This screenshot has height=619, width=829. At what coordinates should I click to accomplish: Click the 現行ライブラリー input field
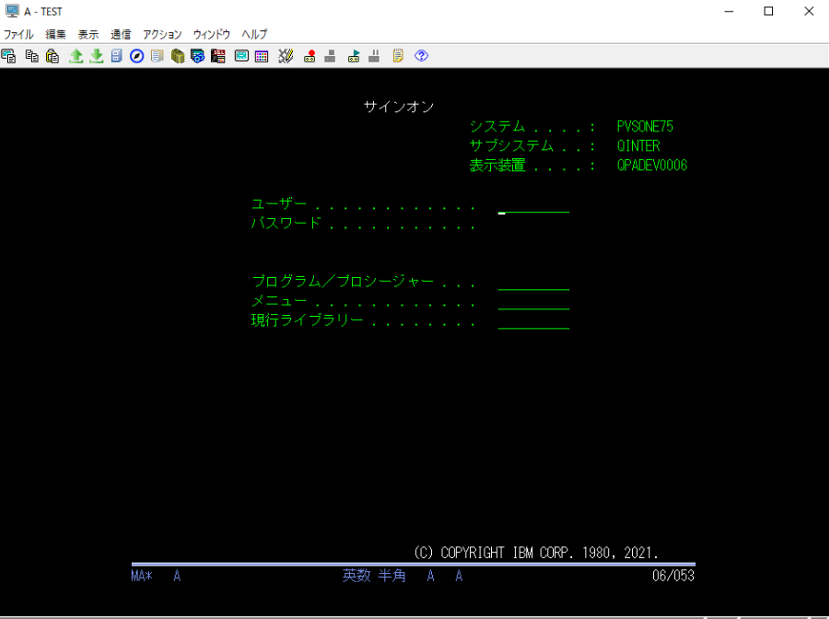pyautogui.click(x=533, y=321)
